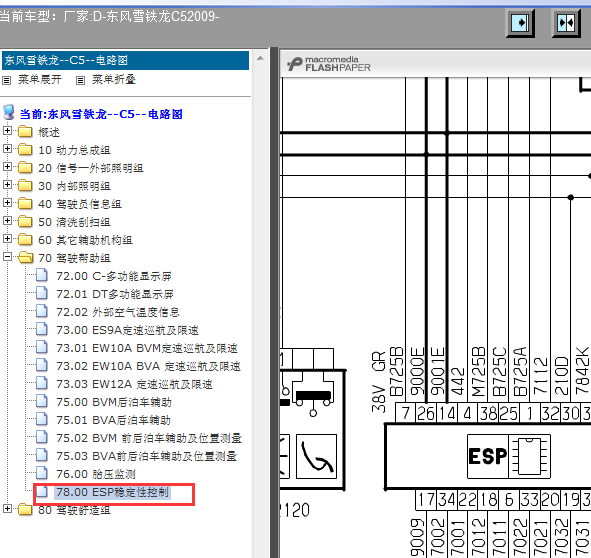Click the folder icon for 概述

point(25,132)
